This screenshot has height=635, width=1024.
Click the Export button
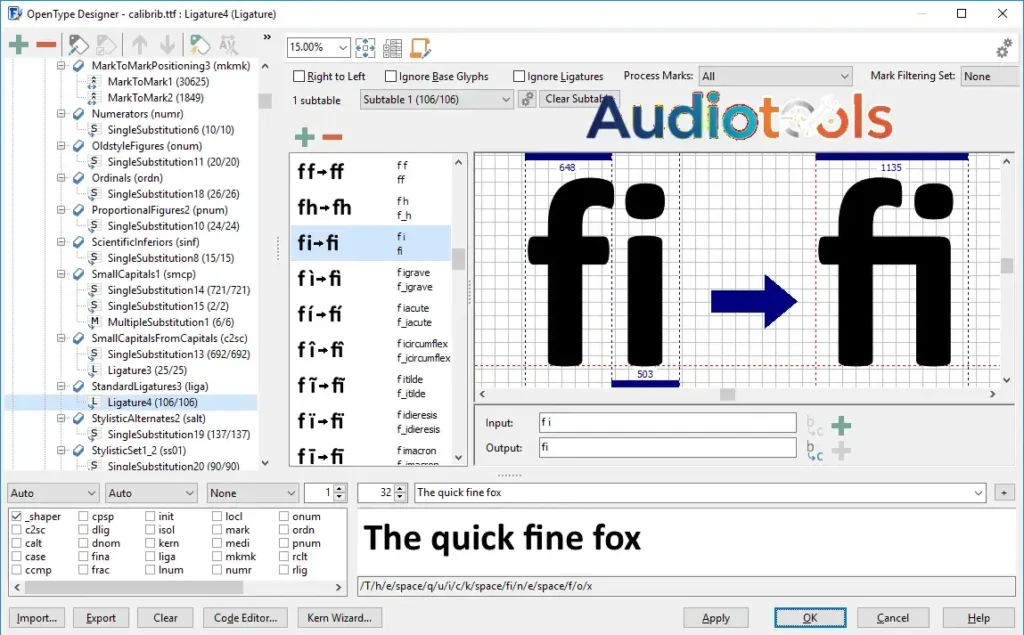[x=101, y=617]
